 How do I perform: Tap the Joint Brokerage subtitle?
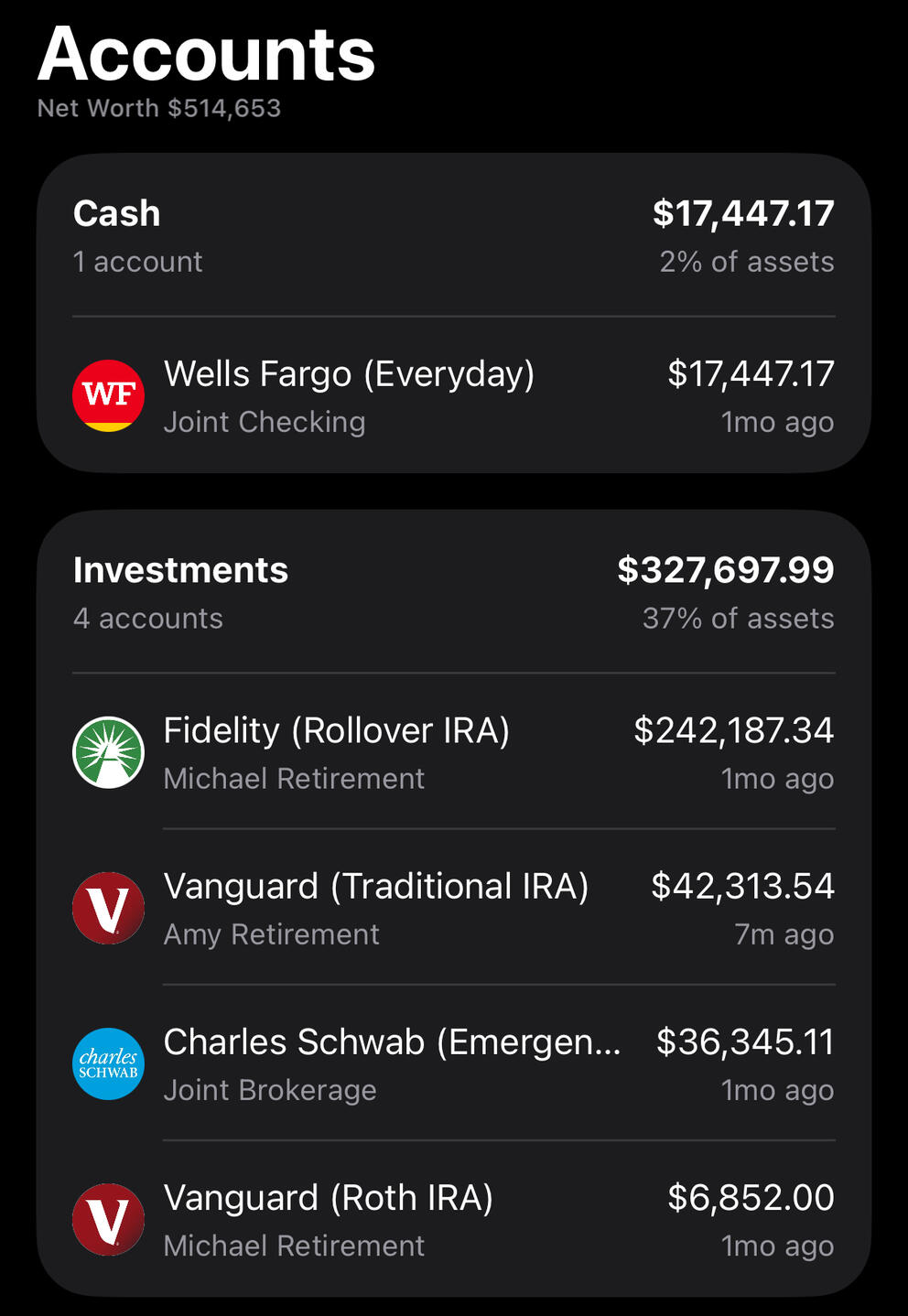(270, 1090)
